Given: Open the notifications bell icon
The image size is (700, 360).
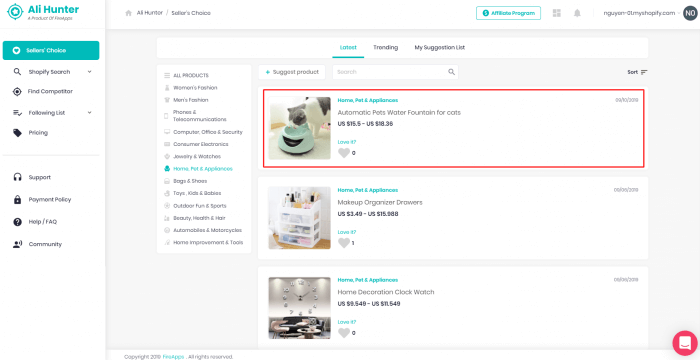Looking at the screenshot, I should pos(577,13).
